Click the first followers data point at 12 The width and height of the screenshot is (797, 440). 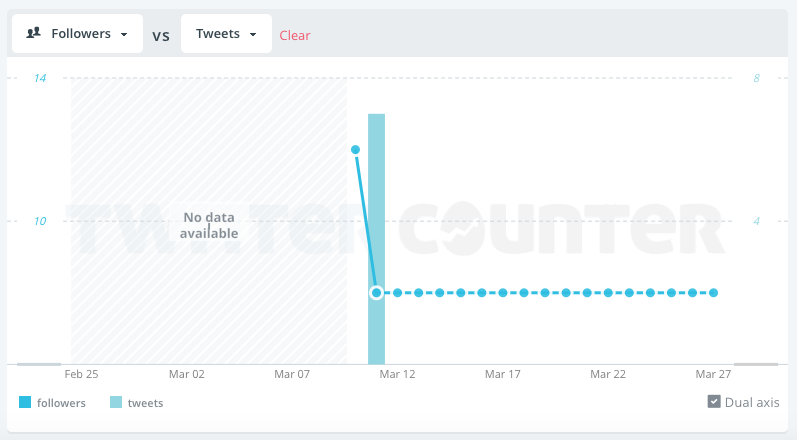click(355, 149)
